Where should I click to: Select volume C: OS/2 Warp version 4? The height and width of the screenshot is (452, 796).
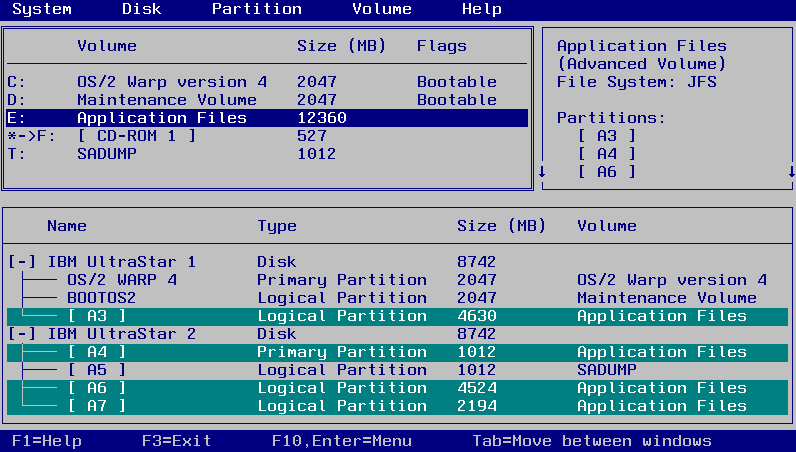click(x=267, y=82)
